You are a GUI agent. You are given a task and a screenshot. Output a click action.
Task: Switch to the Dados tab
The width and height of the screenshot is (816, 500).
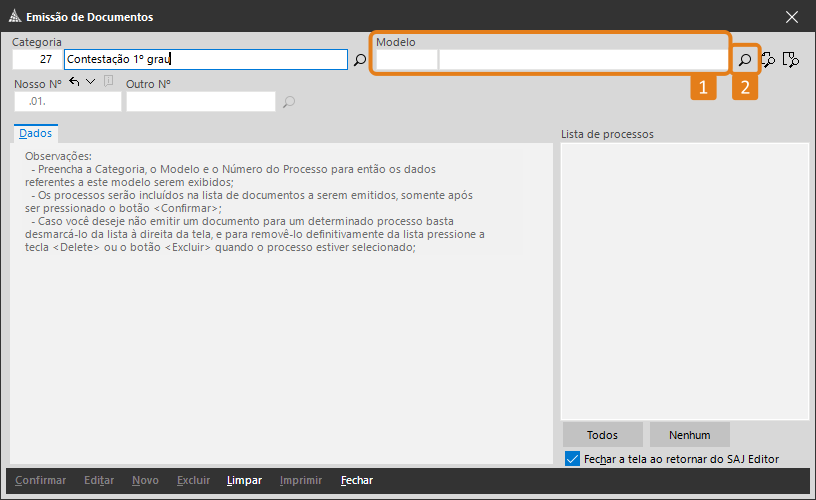[36, 133]
